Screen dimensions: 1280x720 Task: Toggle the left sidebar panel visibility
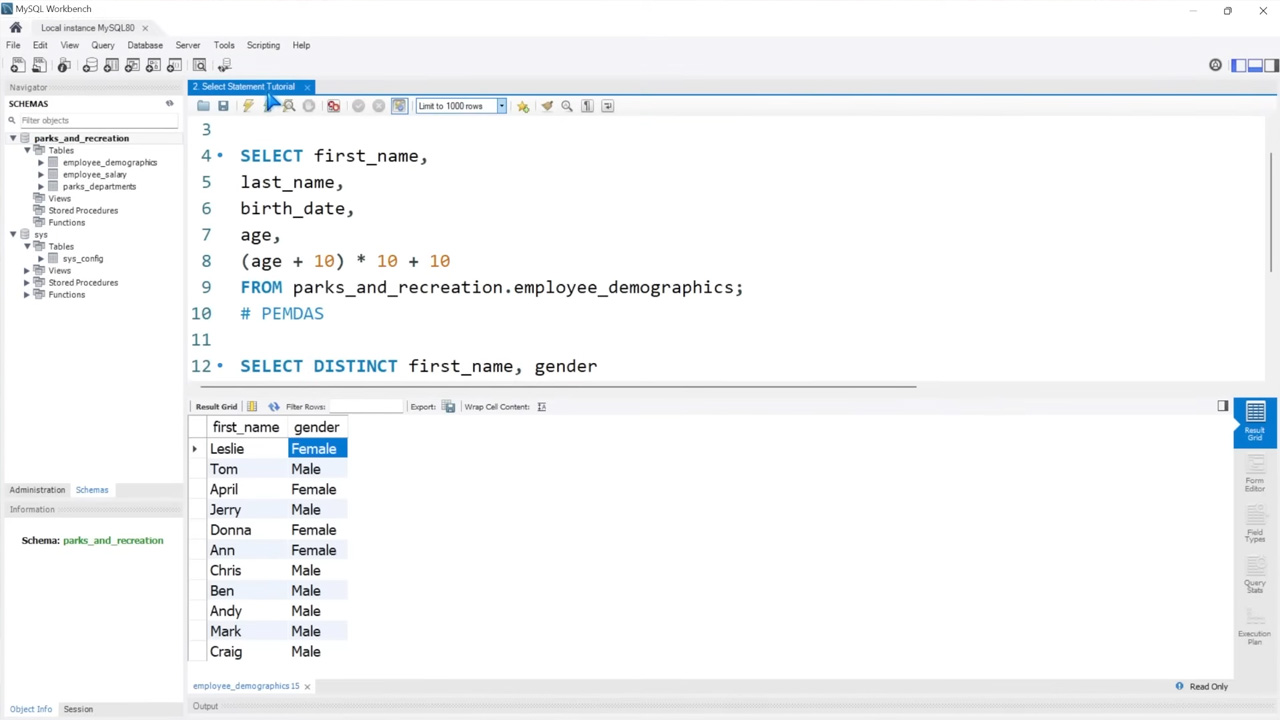tap(1239, 66)
